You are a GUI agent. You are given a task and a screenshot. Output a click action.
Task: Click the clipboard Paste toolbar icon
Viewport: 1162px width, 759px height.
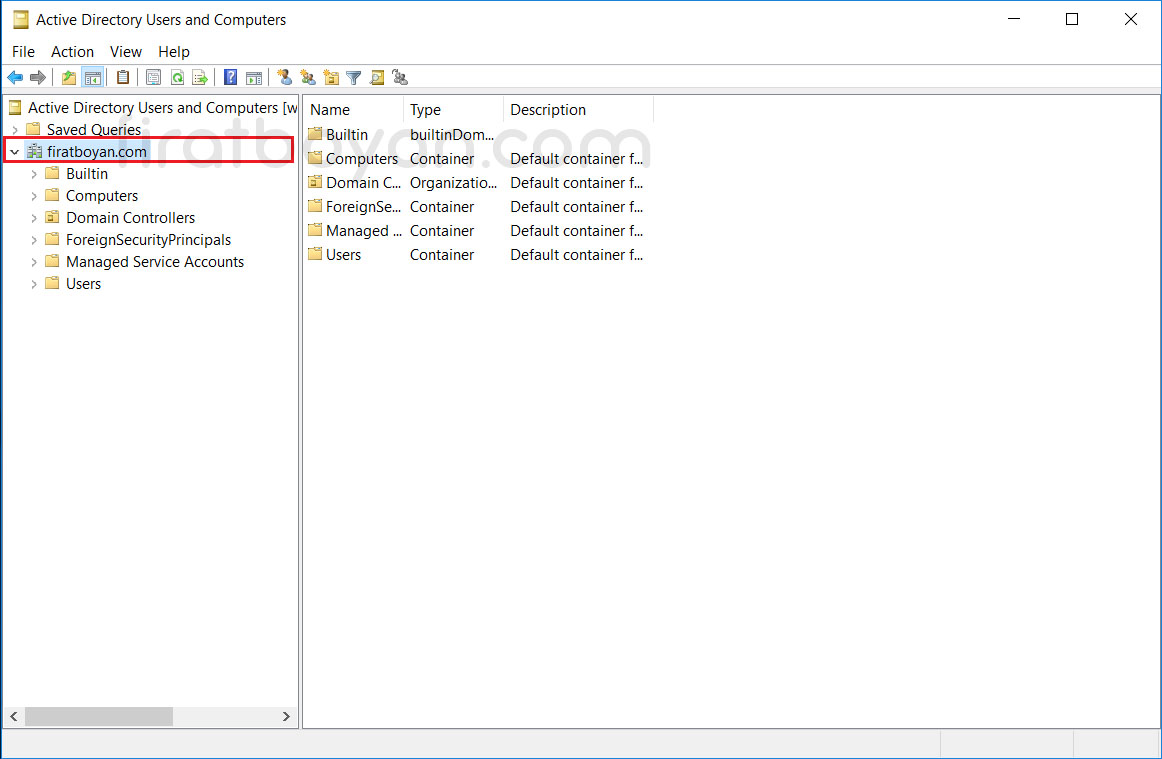click(123, 77)
